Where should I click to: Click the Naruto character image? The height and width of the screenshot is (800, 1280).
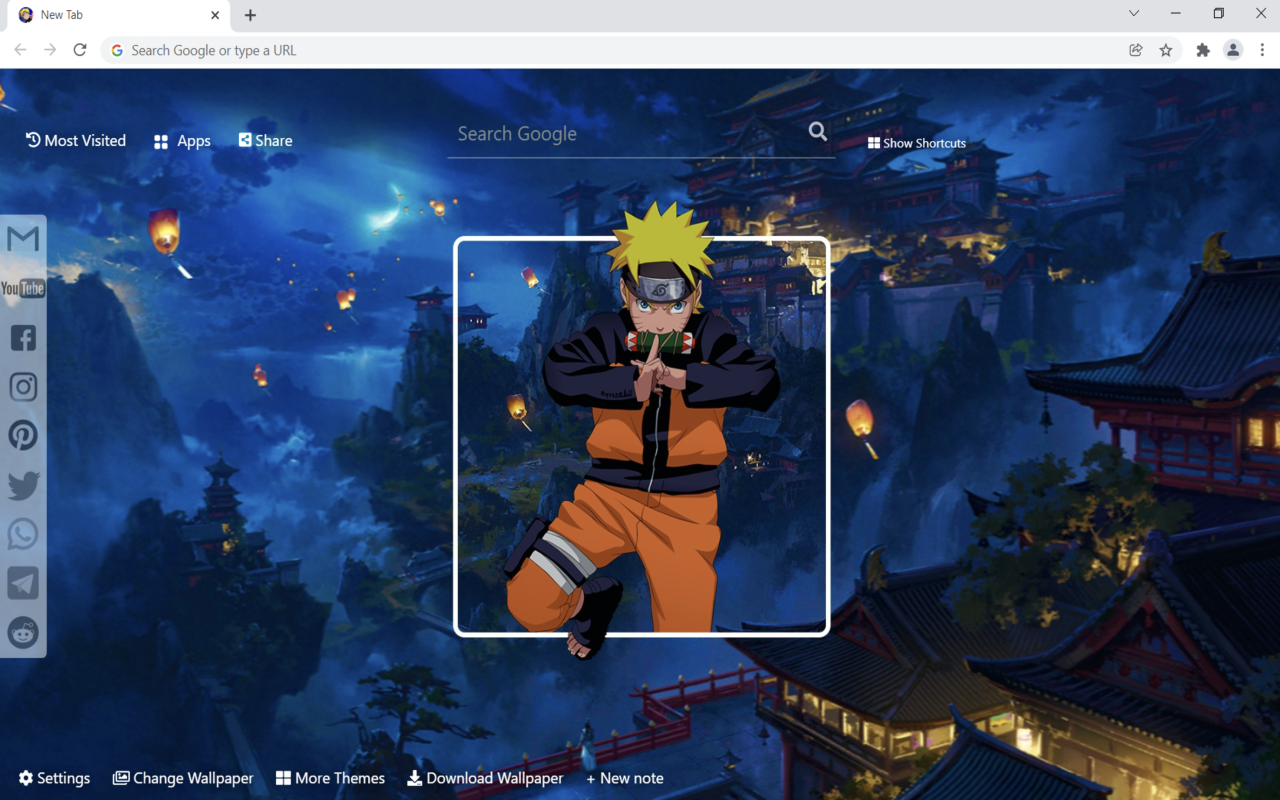coord(642,430)
